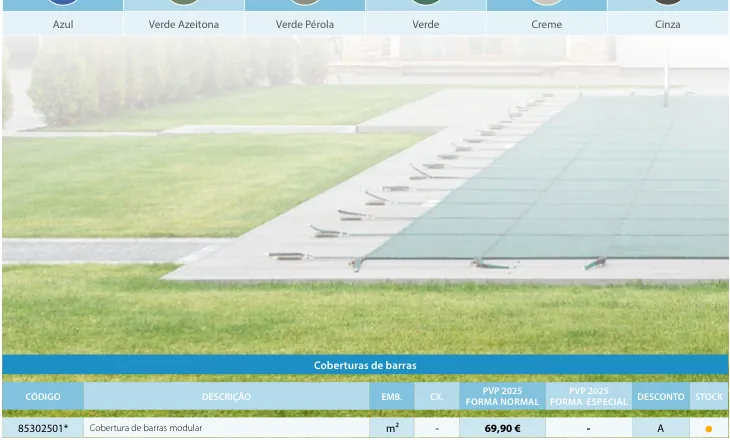
Task: Click the DESCRIÇÃO column header
Action: click(226, 397)
